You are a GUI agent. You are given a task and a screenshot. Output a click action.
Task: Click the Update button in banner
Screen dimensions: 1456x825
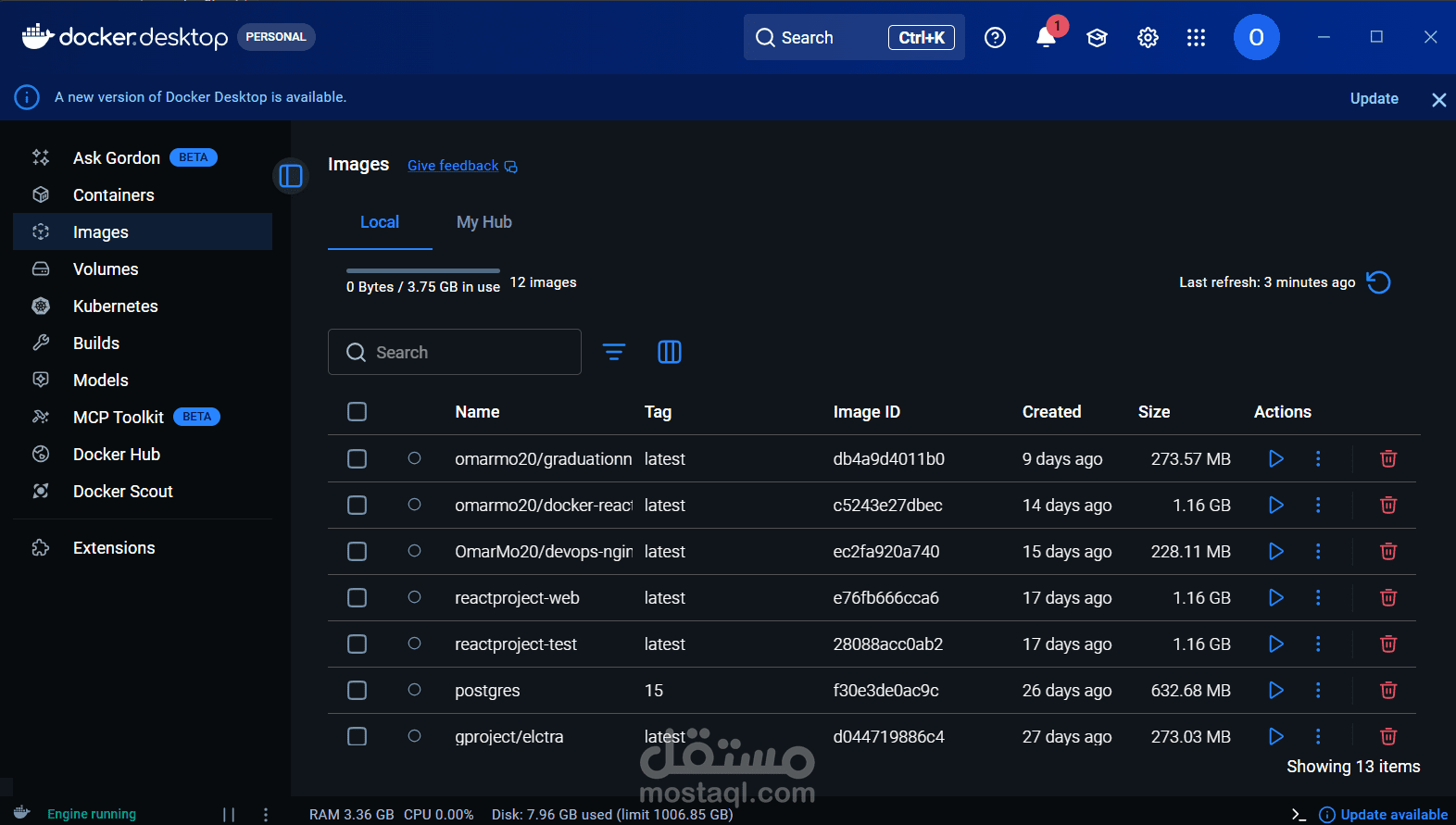coord(1374,98)
